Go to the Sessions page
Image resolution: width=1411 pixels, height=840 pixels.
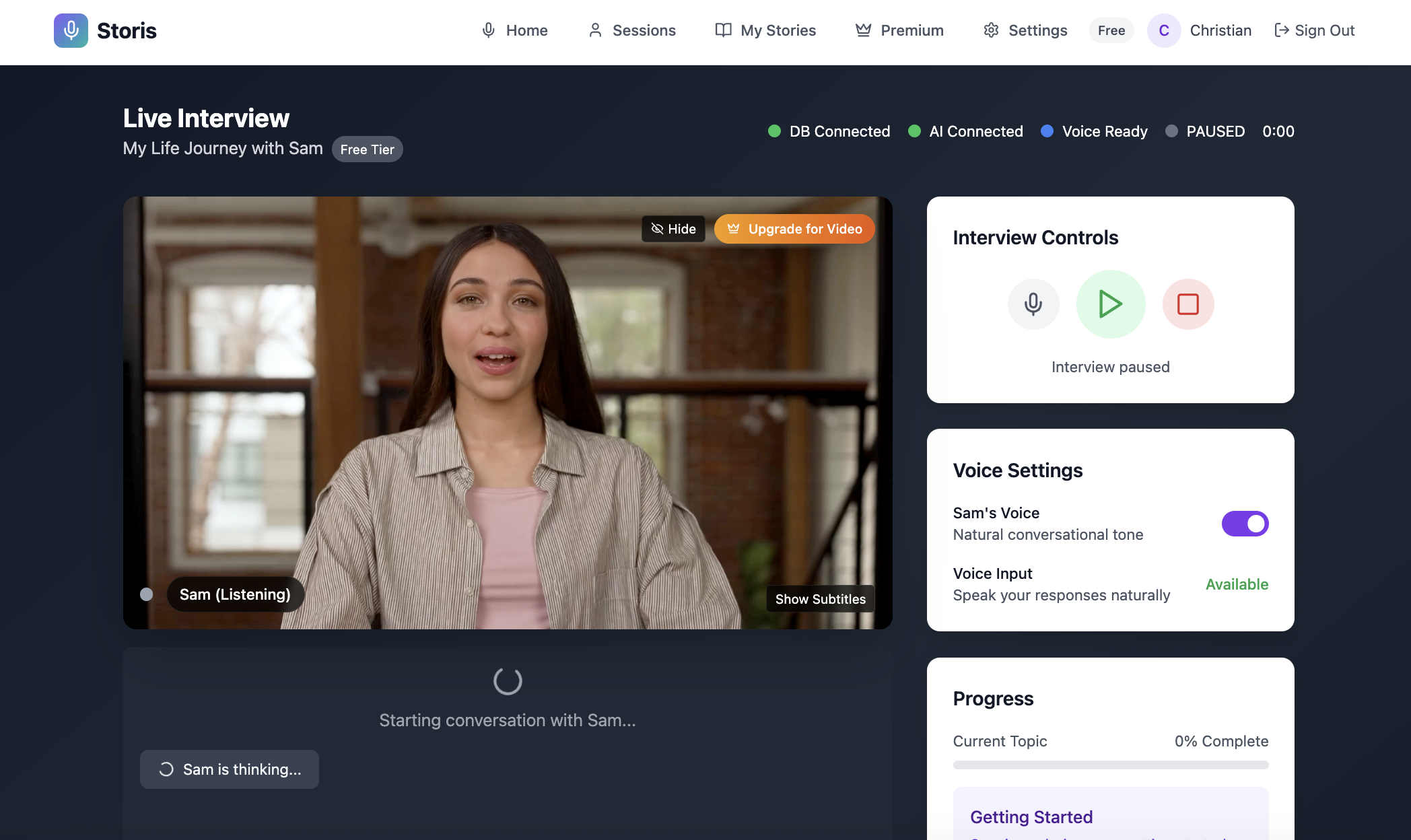click(x=632, y=30)
